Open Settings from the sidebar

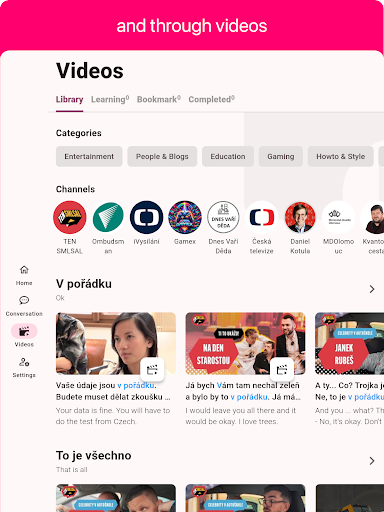24,367
